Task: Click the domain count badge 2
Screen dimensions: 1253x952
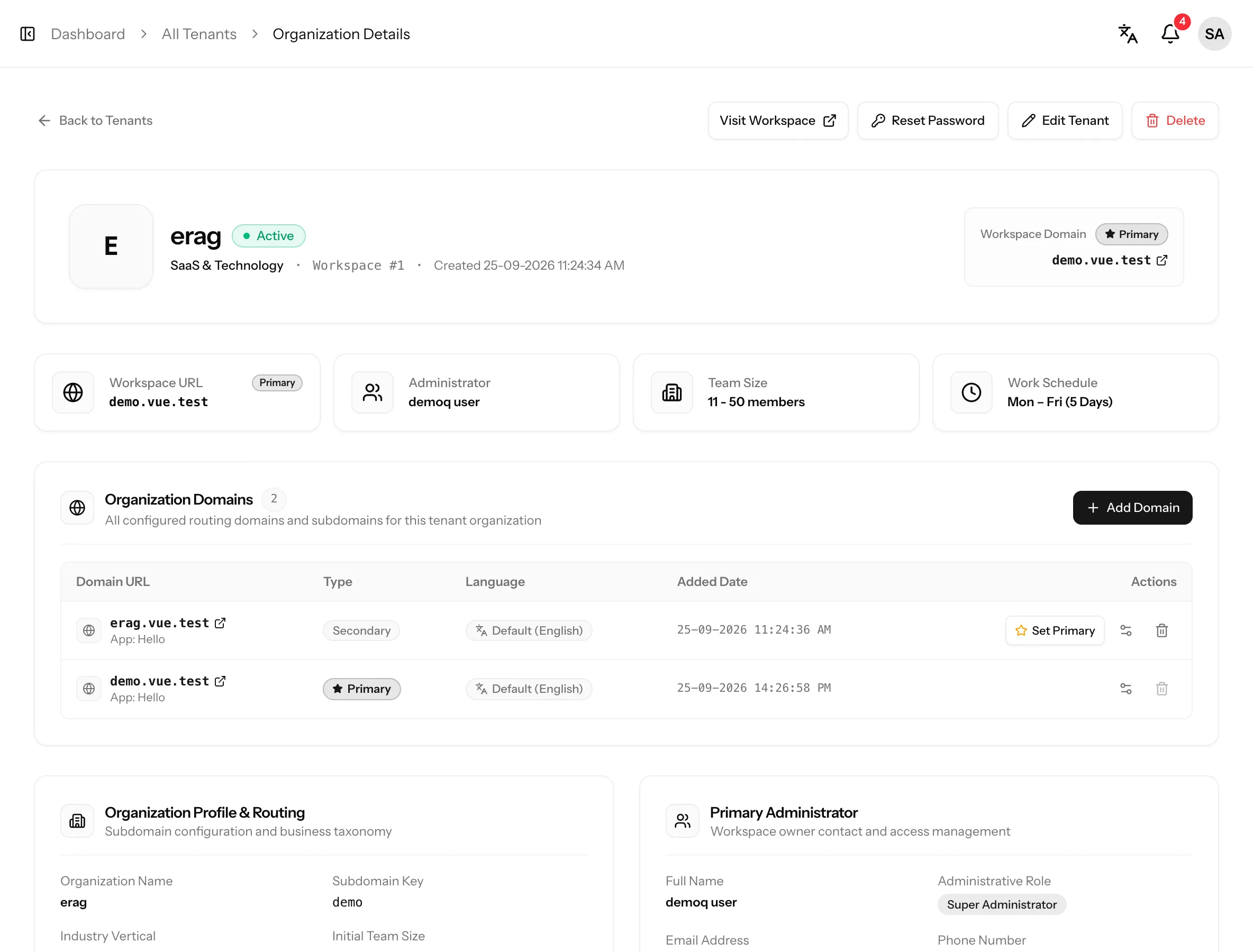Action: [274, 499]
